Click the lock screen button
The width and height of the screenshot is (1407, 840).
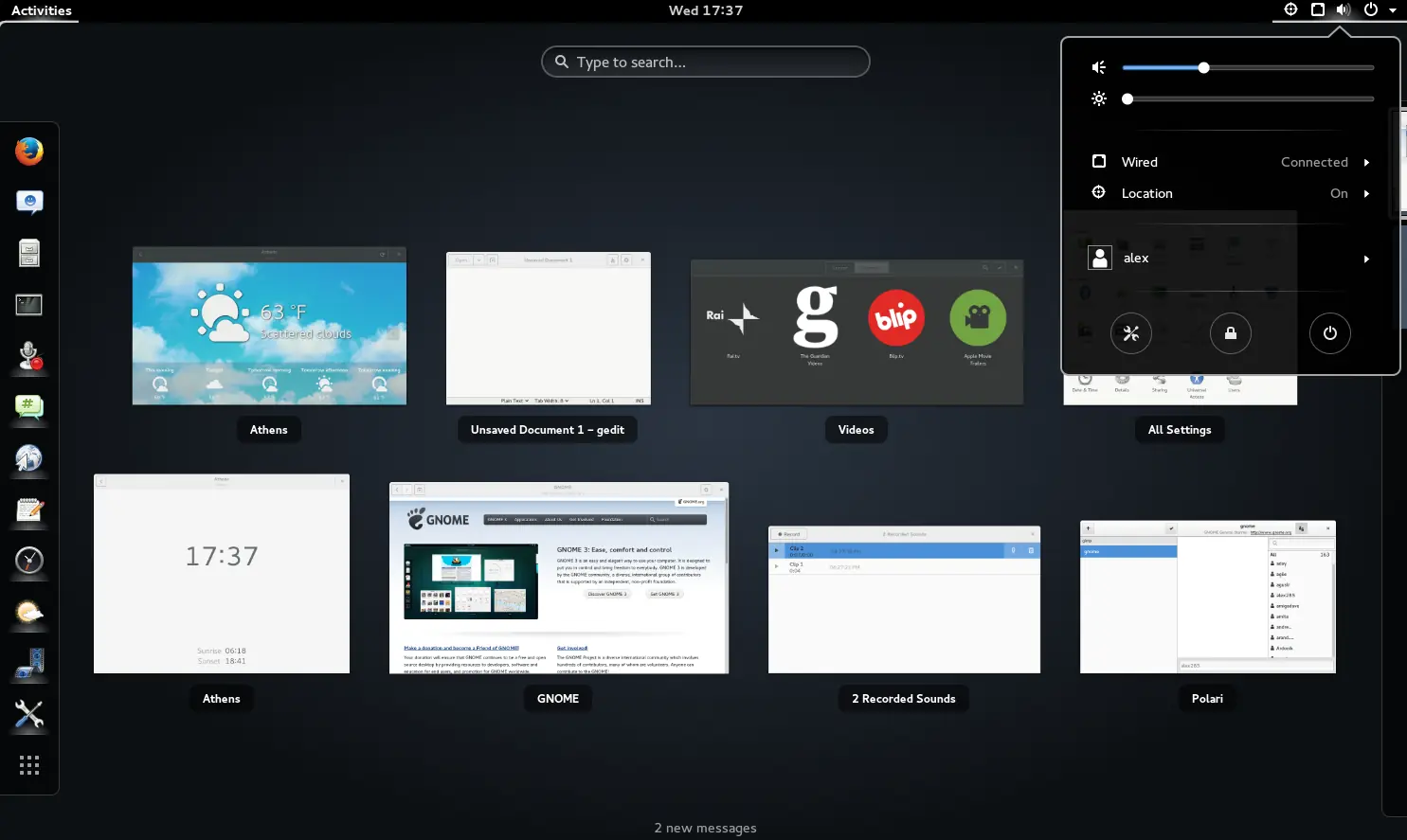pyautogui.click(x=1230, y=333)
